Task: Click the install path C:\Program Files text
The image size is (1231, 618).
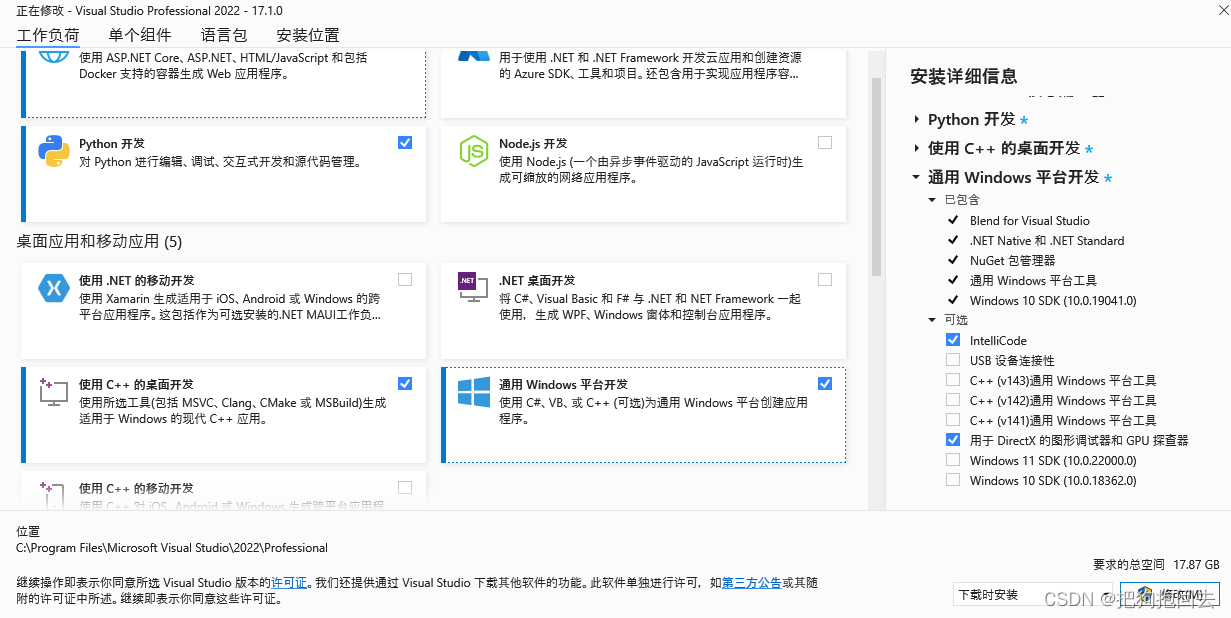Action: pyautogui.click(x=172, y=548)
